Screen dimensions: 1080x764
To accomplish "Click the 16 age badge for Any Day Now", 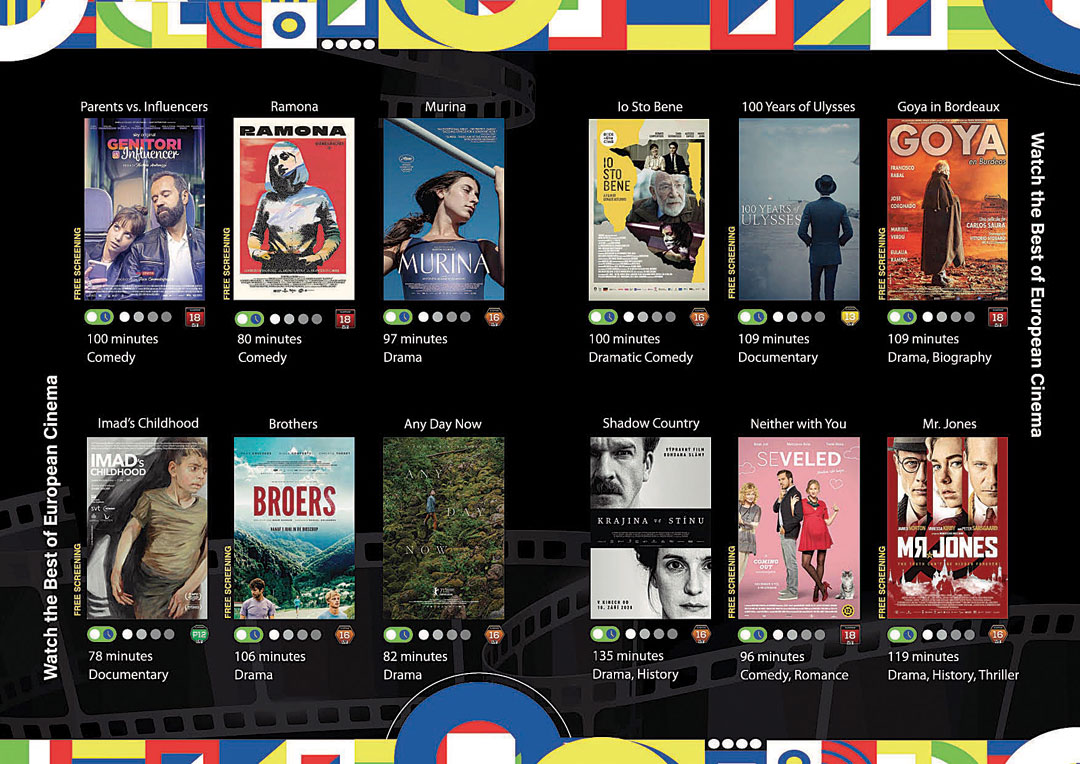I will 494,634.
